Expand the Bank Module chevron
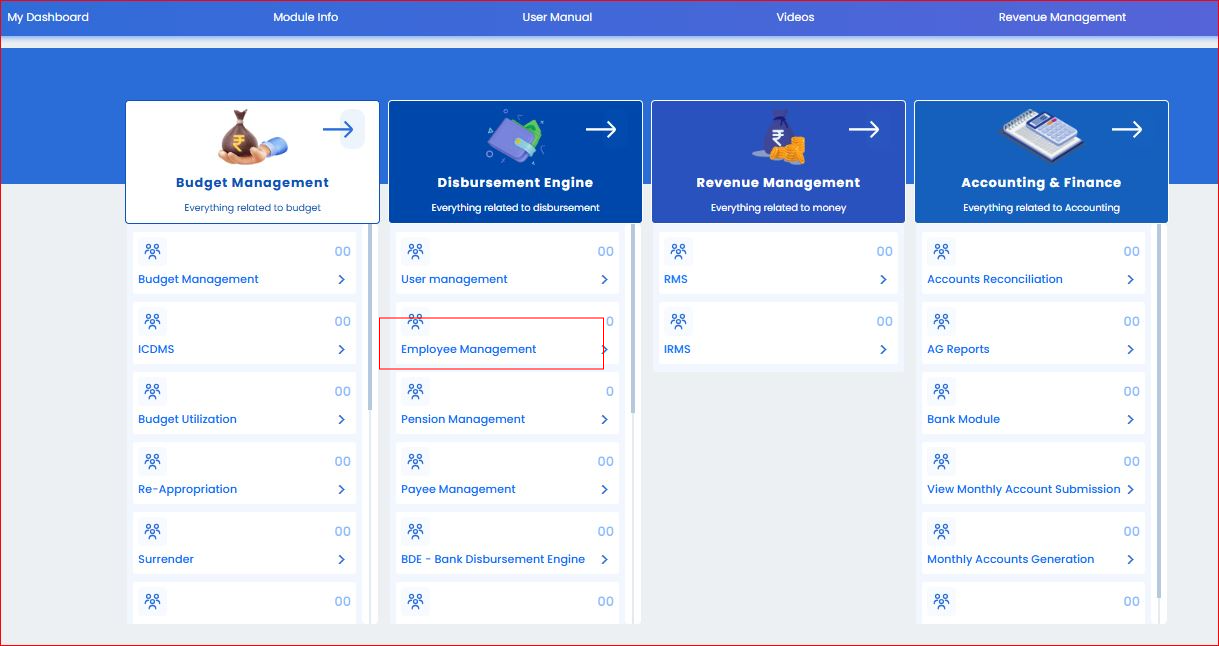The height and width of the screenshot is (646, 1219). [1131, 420]
